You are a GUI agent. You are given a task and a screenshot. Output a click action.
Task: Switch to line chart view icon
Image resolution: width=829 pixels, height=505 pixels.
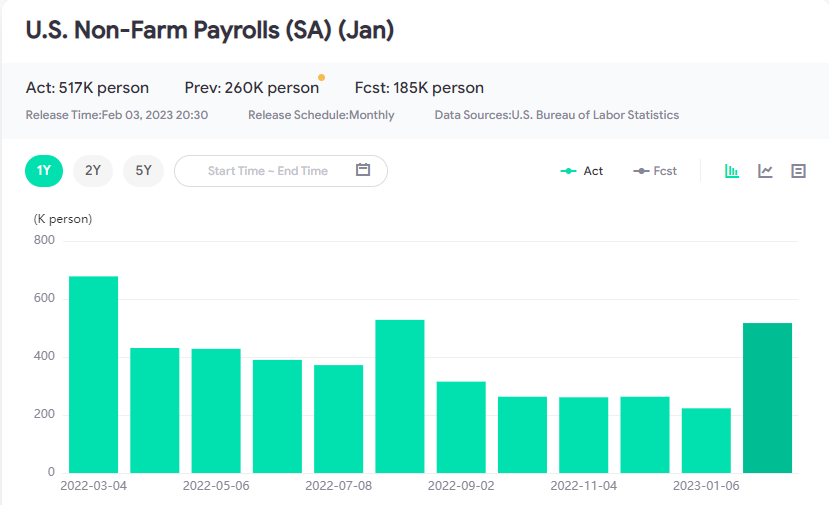click(765, 171)
